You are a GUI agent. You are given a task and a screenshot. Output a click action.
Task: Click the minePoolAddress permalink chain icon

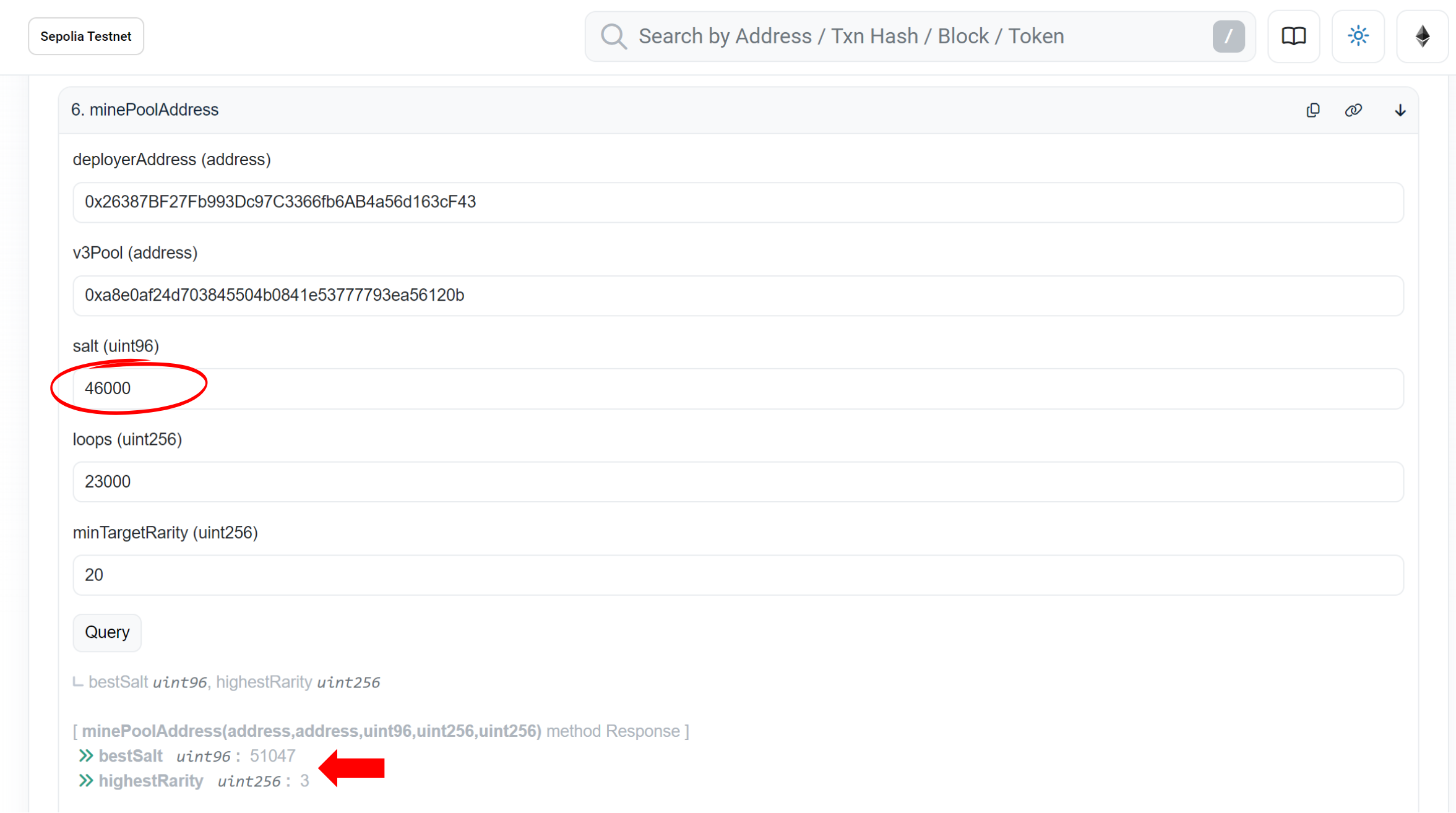1353,110
